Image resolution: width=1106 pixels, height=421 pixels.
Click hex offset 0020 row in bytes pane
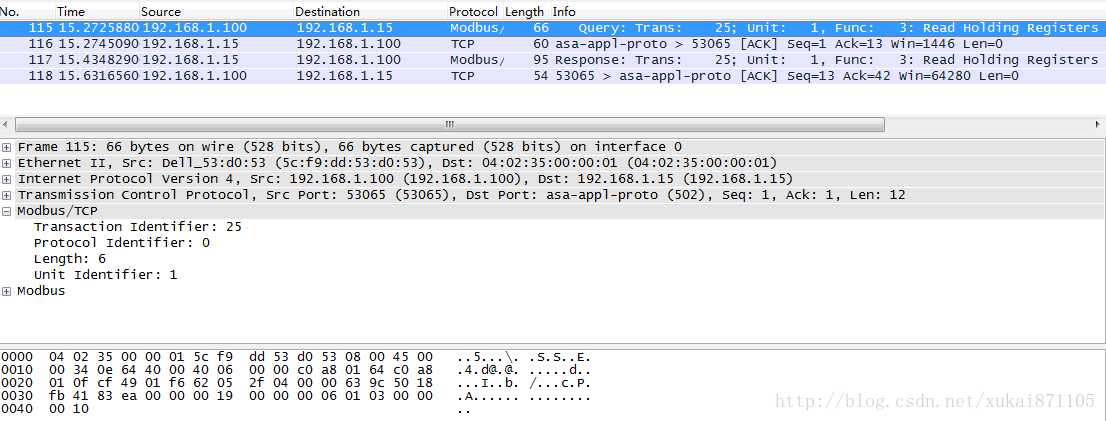[x=296, y=383]
